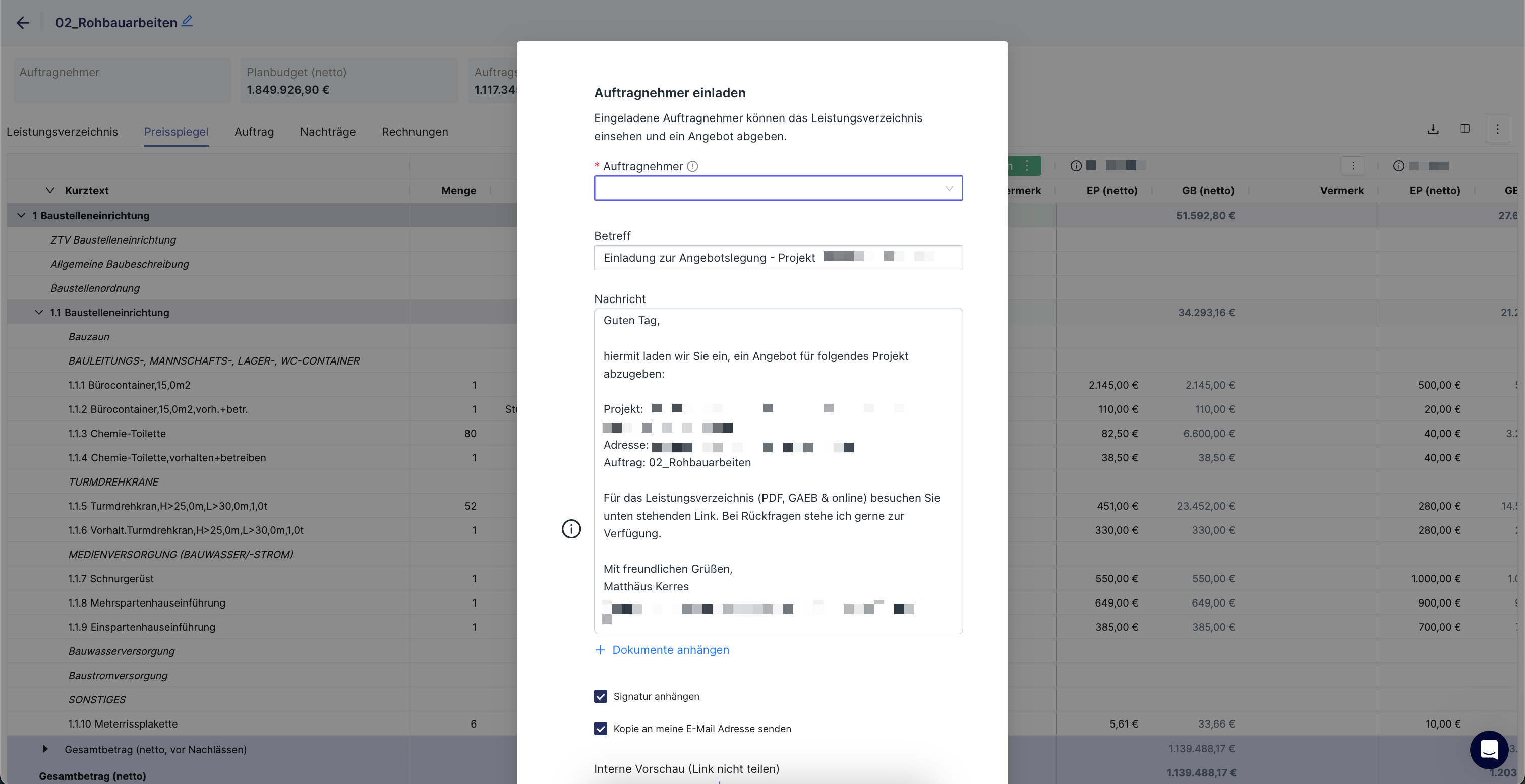The image size is (1525, 784).
Task: Collapse all rows via the Kurztext header chevron
Action: click(50, 190)
